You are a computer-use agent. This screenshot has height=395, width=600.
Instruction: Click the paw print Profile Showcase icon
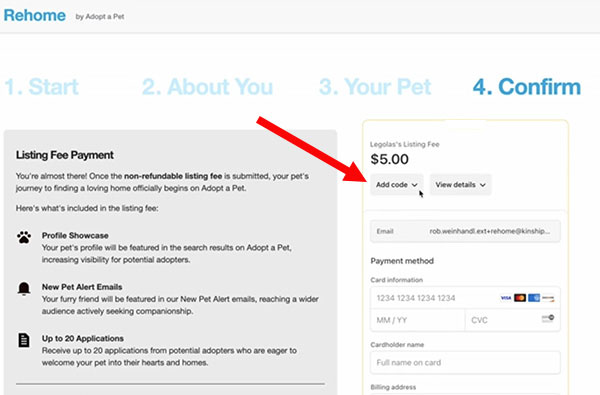[24, 237]
